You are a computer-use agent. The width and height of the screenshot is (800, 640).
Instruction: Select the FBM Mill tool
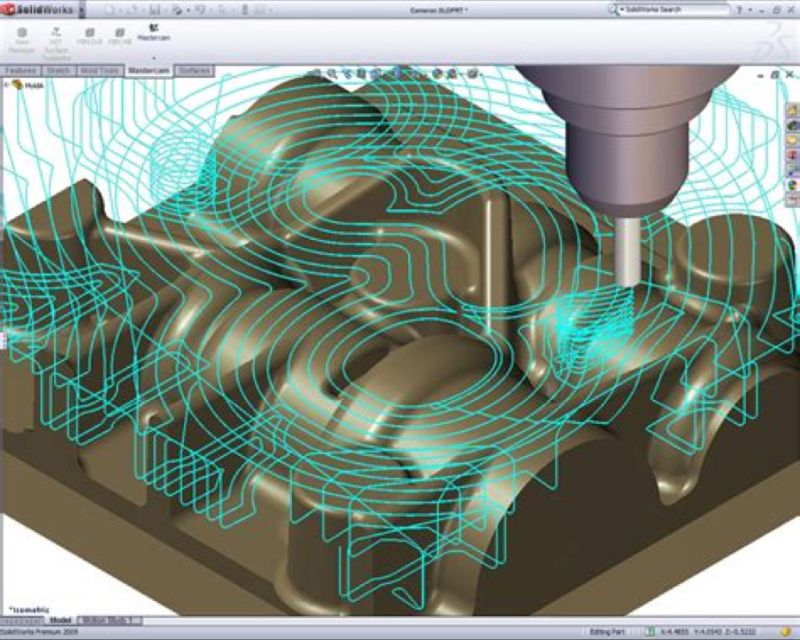click(x=120, y=36)
